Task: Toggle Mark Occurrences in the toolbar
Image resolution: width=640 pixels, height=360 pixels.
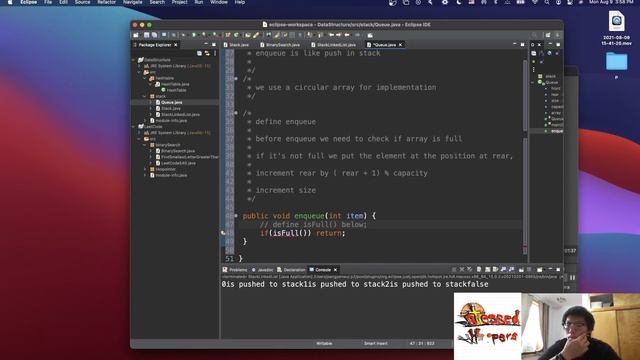Action: tap(277, 35)
